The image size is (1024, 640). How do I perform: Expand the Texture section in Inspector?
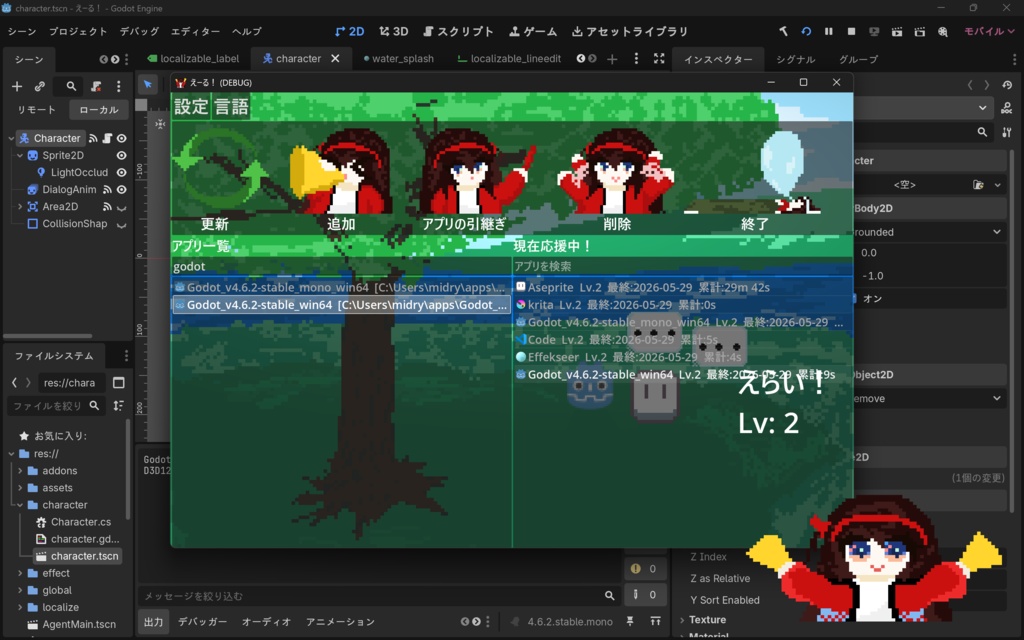point(707,619)
